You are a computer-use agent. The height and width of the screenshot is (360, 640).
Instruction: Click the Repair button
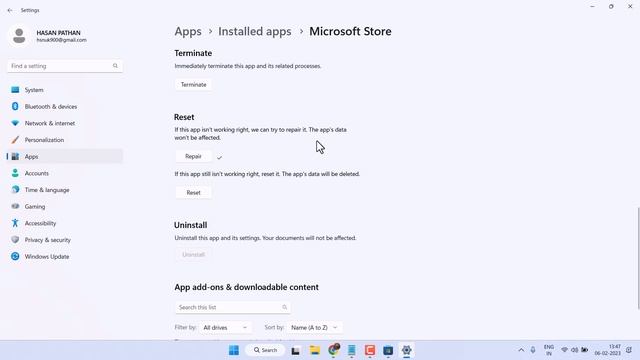[193, 156]
